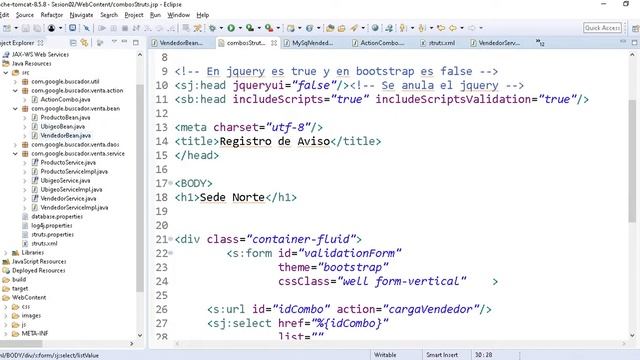Select ProductoBean.java in the tree

(65, 118)
